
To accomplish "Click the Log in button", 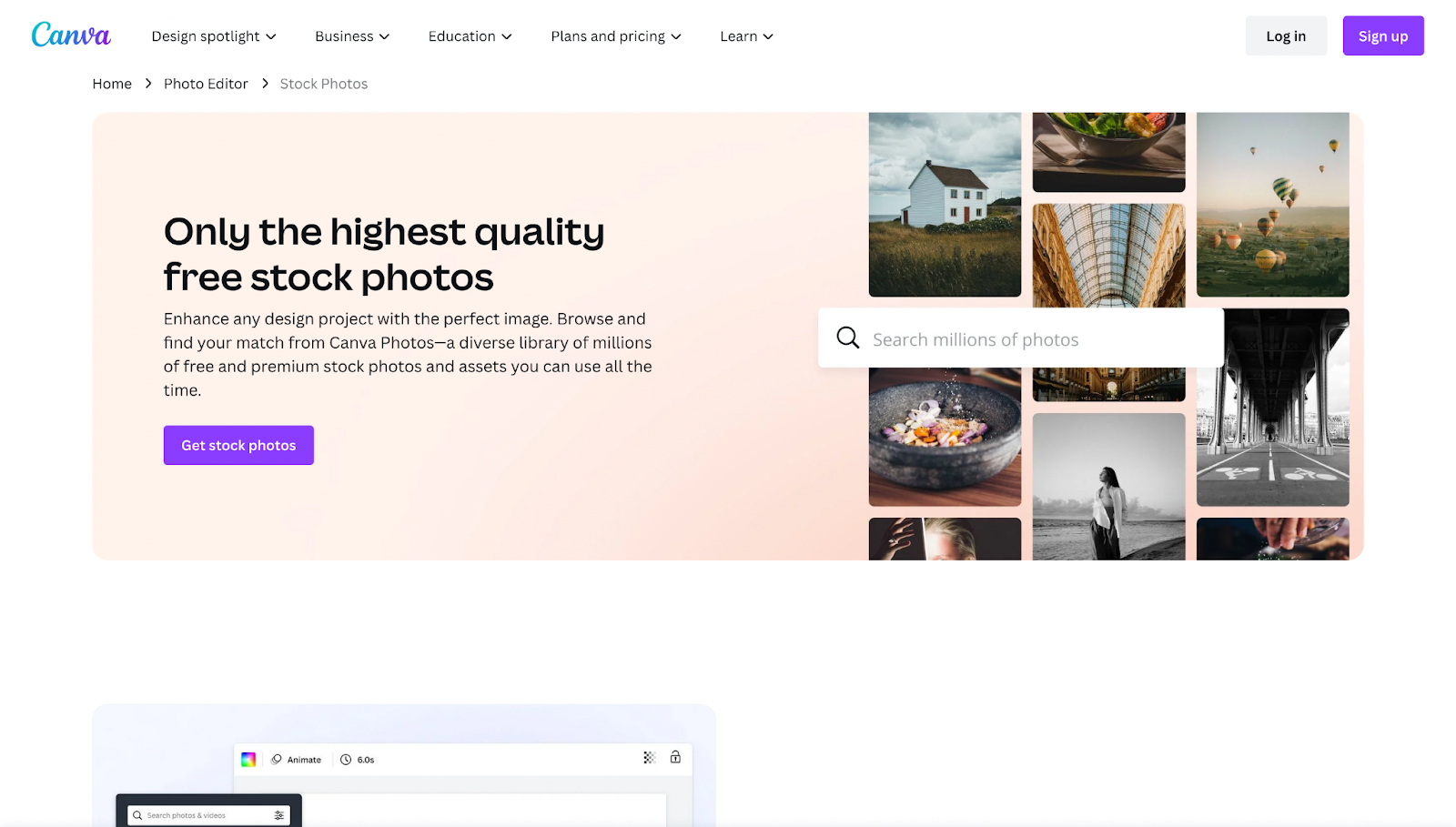I will tap(1285, 36).
